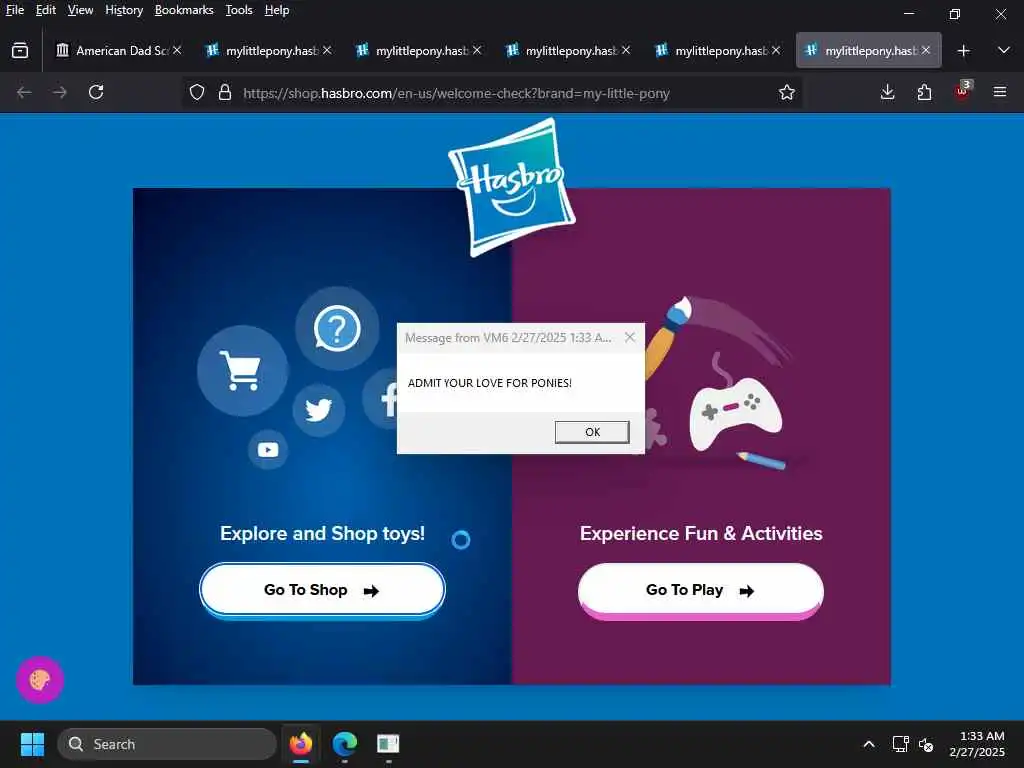This screenshot has width=1024, height=768.
Task: Close the American Dad tab
Action: [177, 50]
